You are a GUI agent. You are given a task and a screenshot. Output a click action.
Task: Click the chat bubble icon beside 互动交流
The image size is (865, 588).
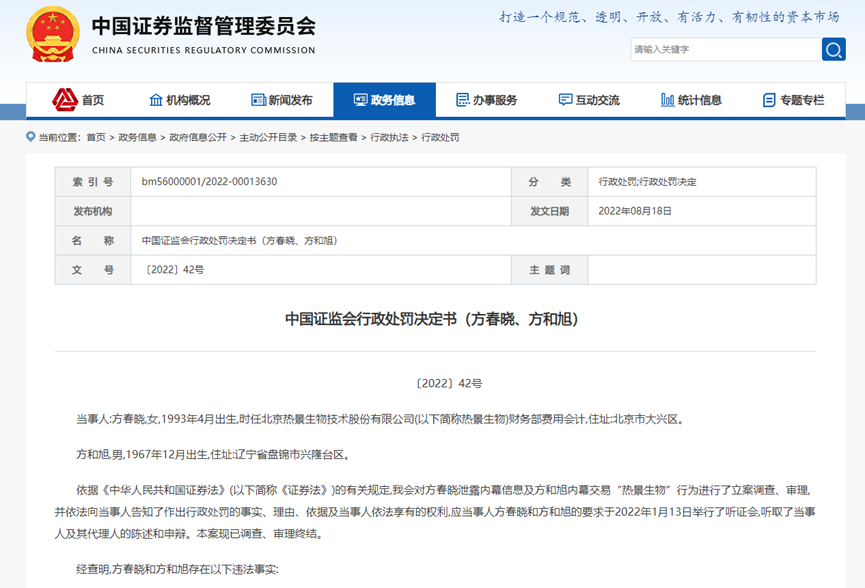pyautogui.click(x=565, y=100)
